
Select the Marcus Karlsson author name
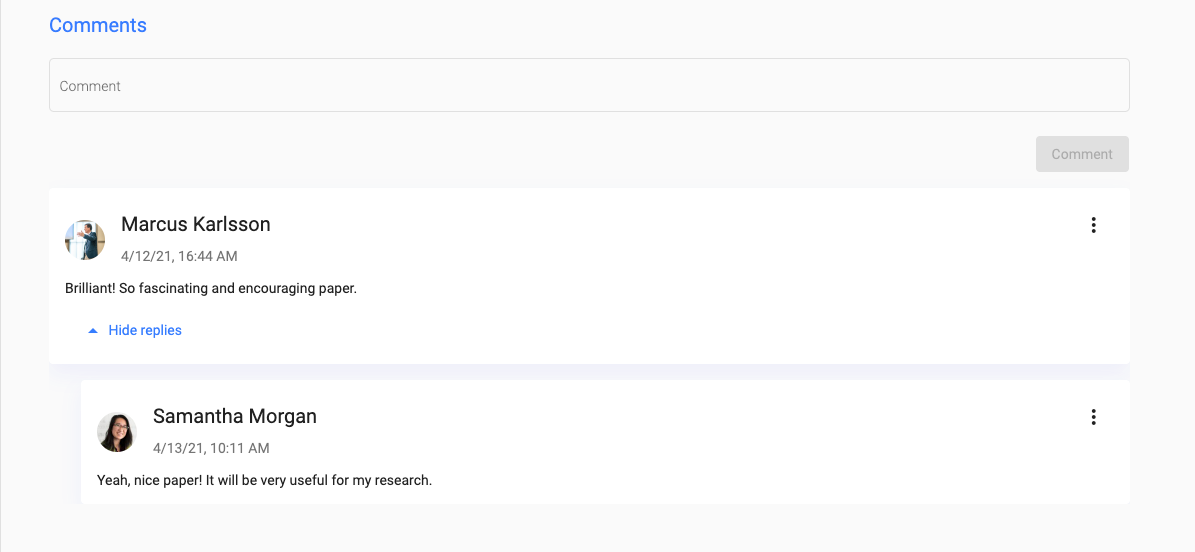pyautogui.click(x=196, y=224)
